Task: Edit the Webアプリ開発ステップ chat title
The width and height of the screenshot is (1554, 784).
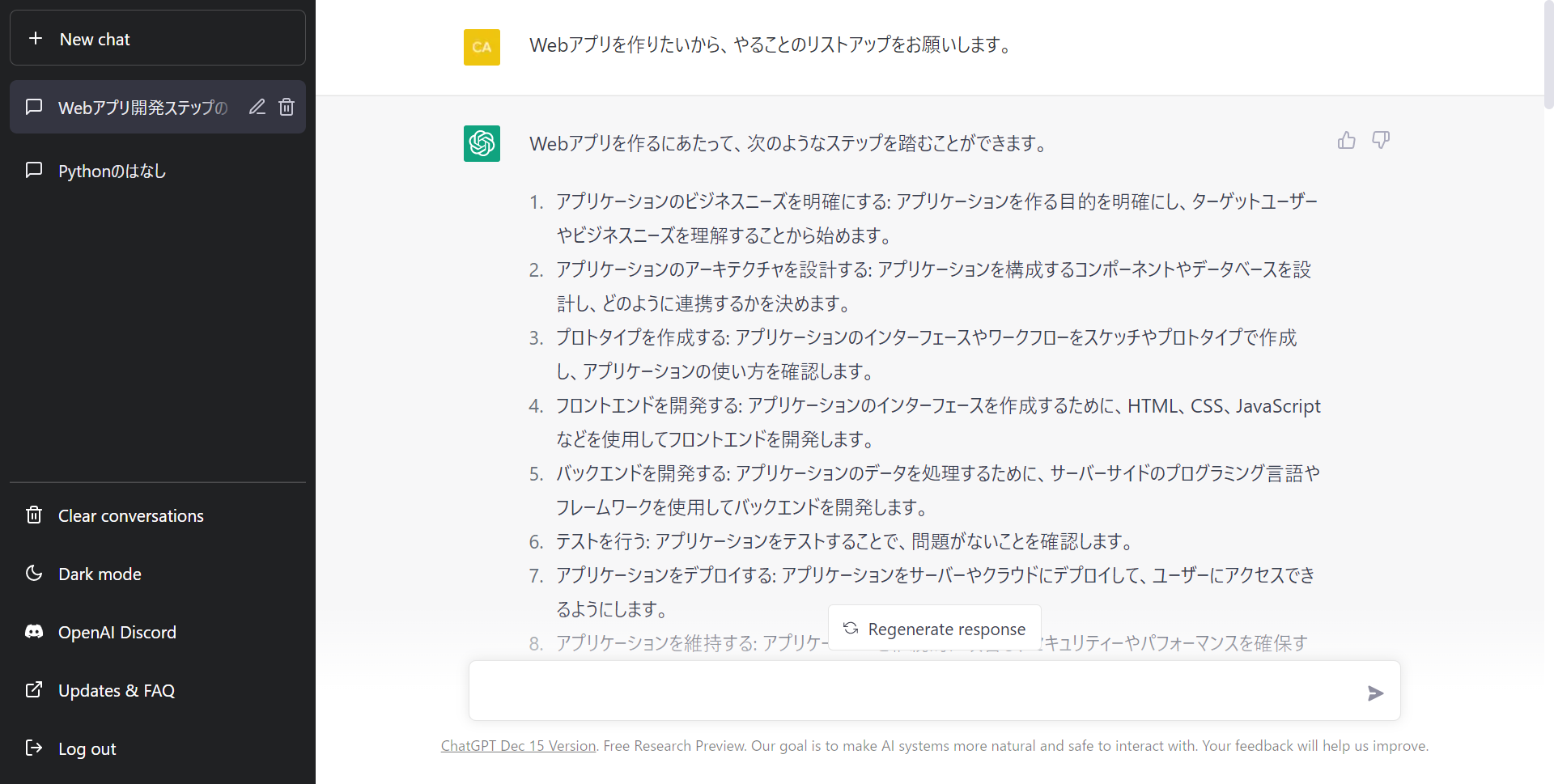Action: coord(257,106)
